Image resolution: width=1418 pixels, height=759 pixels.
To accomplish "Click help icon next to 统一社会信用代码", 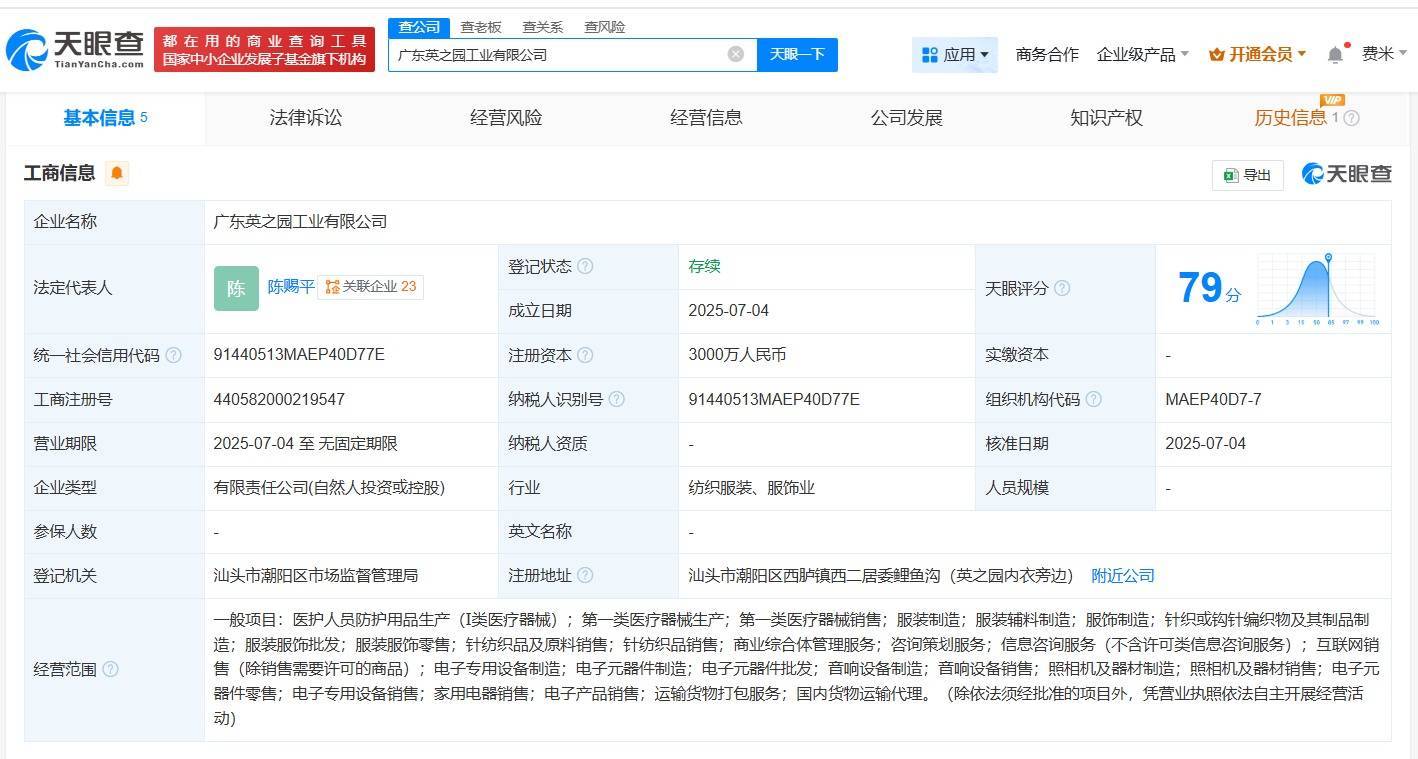I will 174,355.
